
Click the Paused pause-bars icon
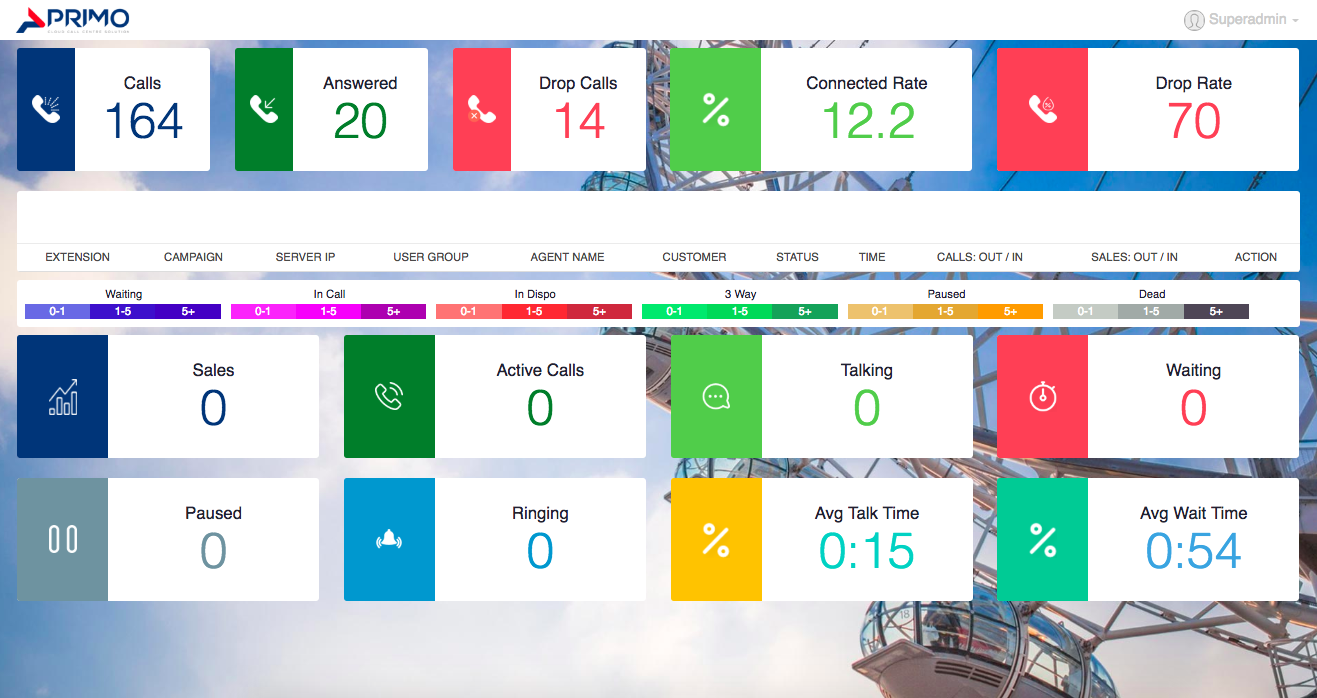pos(62,539)
